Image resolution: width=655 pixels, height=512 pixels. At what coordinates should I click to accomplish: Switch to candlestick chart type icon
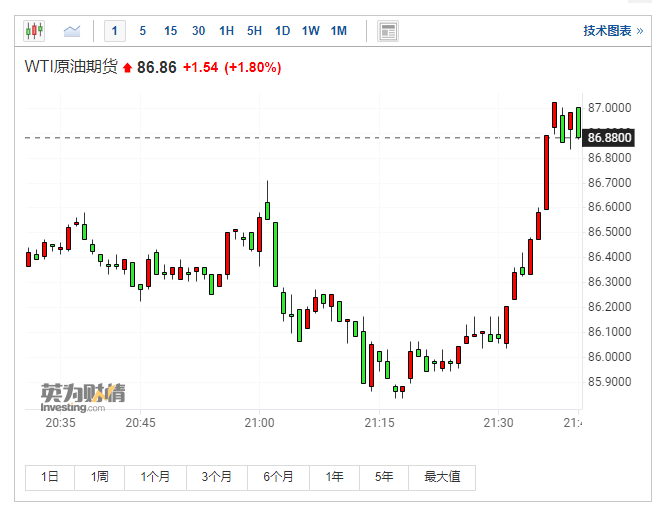click(x=34, y=31)
